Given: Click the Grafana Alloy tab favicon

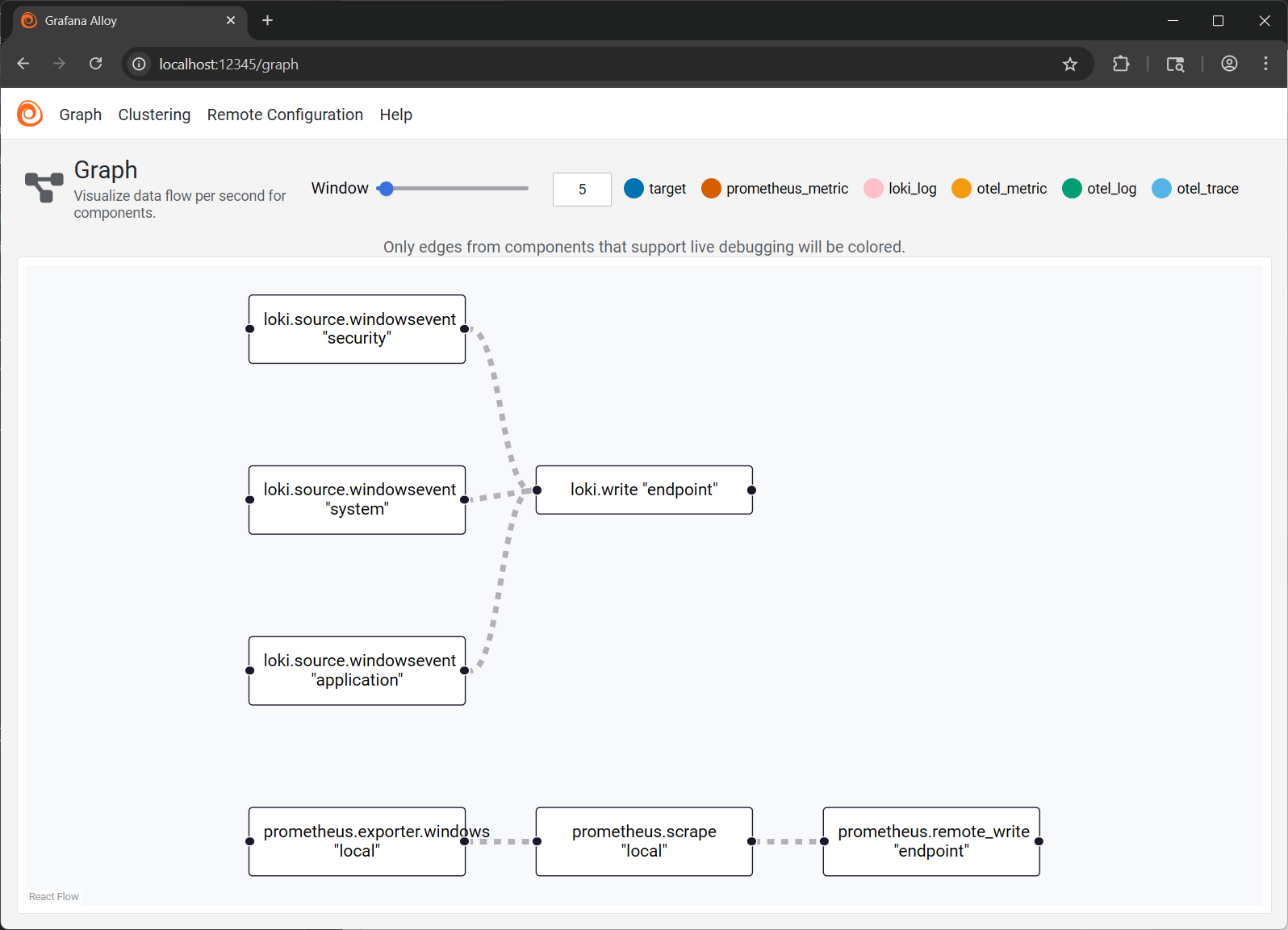Looking at the screenshot, I should tap(30, 20).
